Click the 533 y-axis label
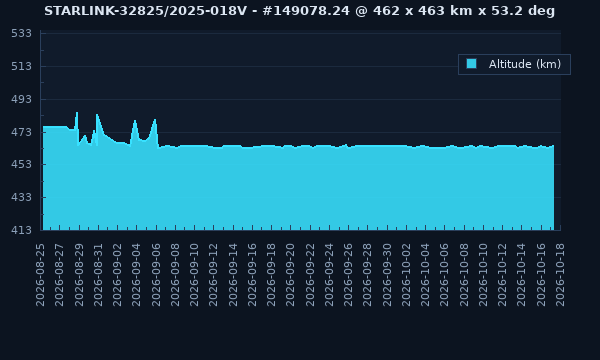The image size is (600, 360). pyautogui.click(x=21, y=34)
